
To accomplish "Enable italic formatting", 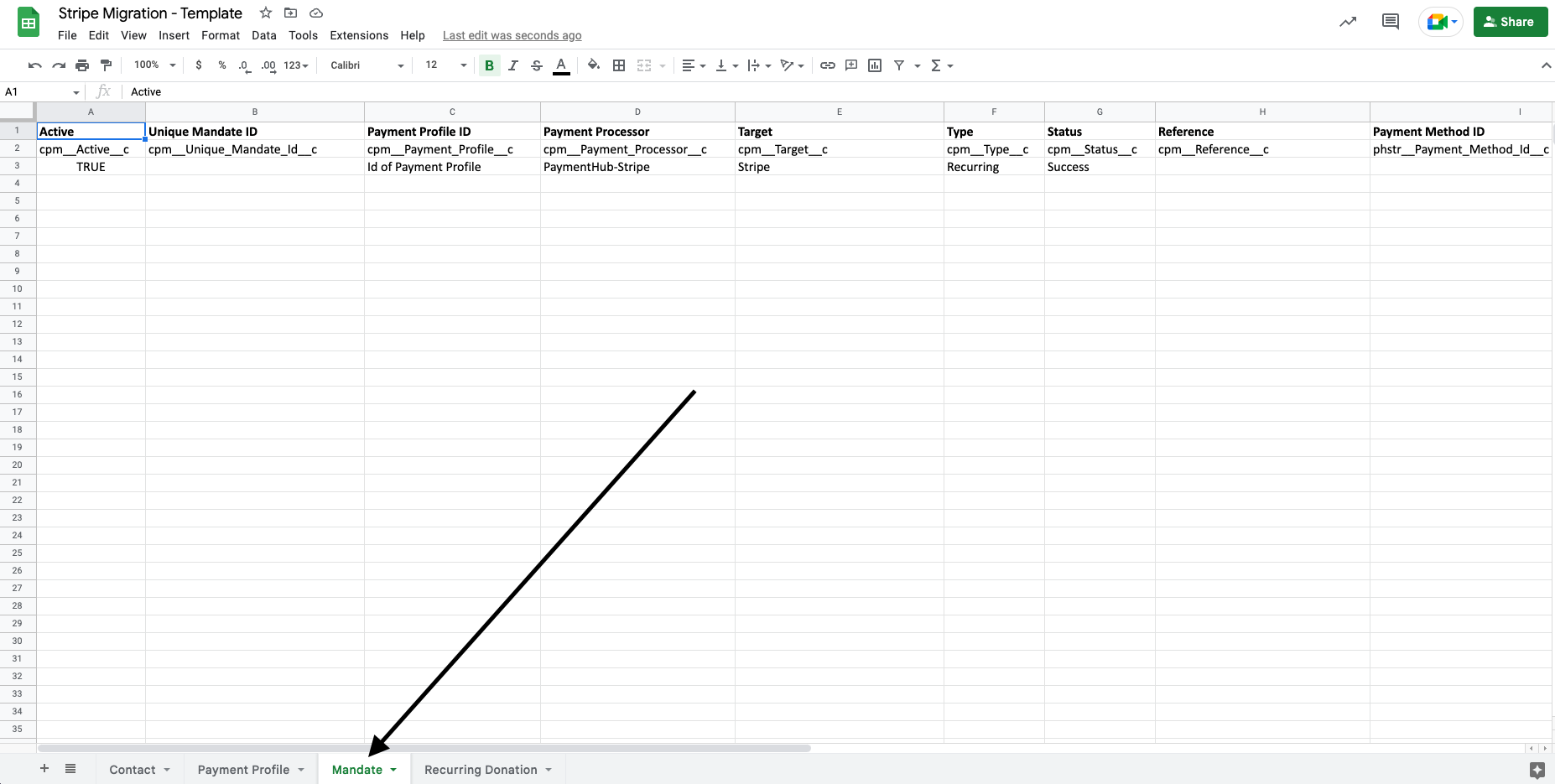I will 512,65.
